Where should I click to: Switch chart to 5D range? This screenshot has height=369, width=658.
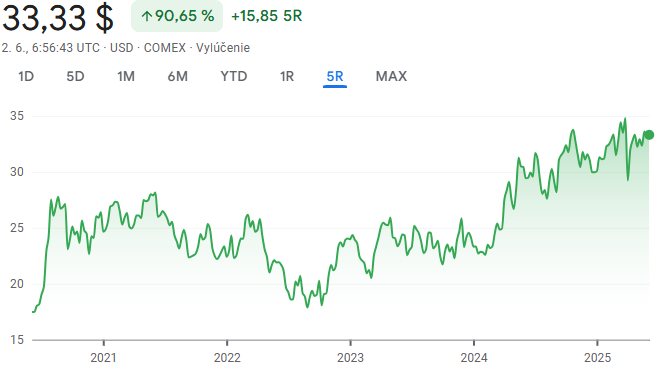(75, 76)
